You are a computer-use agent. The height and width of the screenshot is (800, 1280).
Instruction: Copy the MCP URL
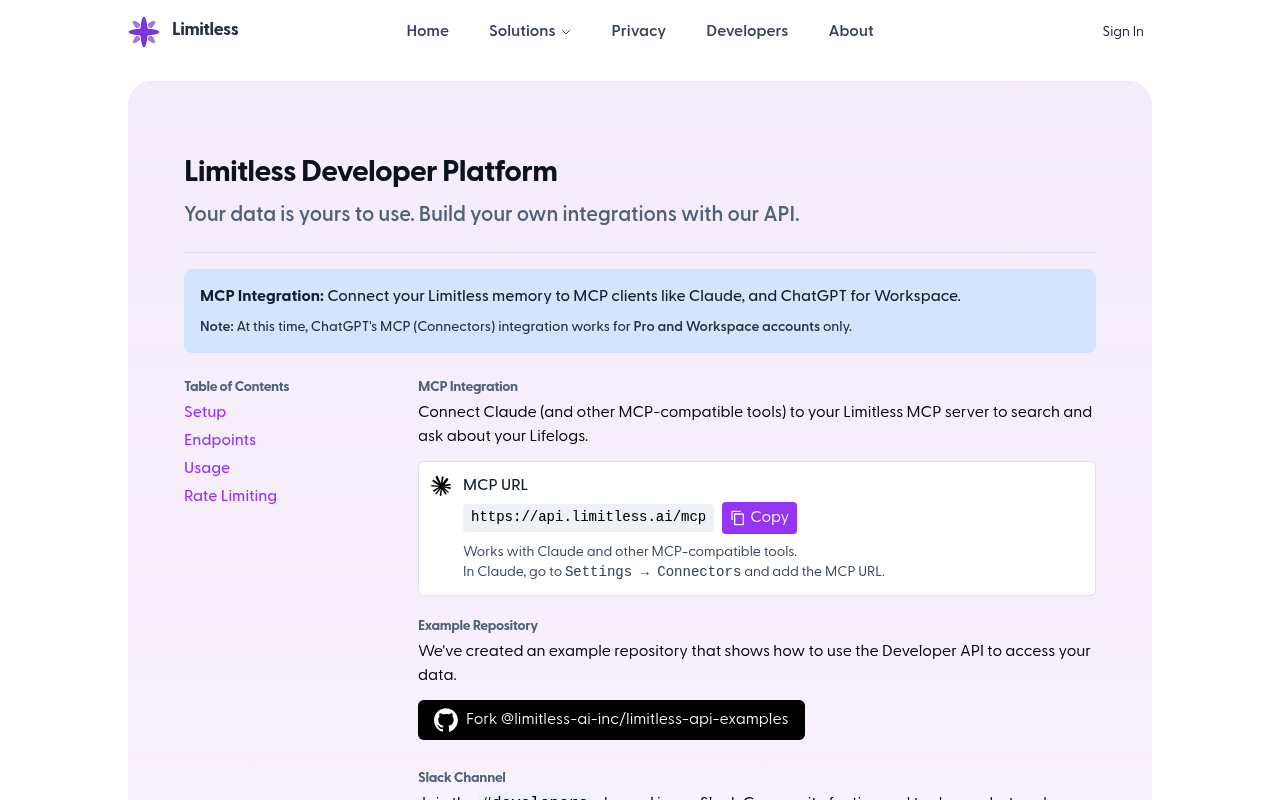click(759, 518)
